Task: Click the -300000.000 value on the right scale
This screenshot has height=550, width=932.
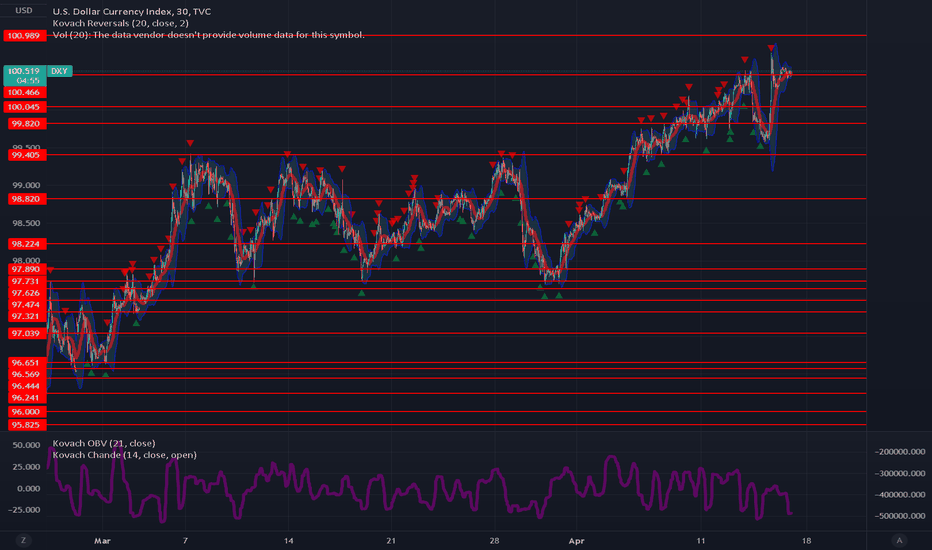Action: (x=899, y=473)
